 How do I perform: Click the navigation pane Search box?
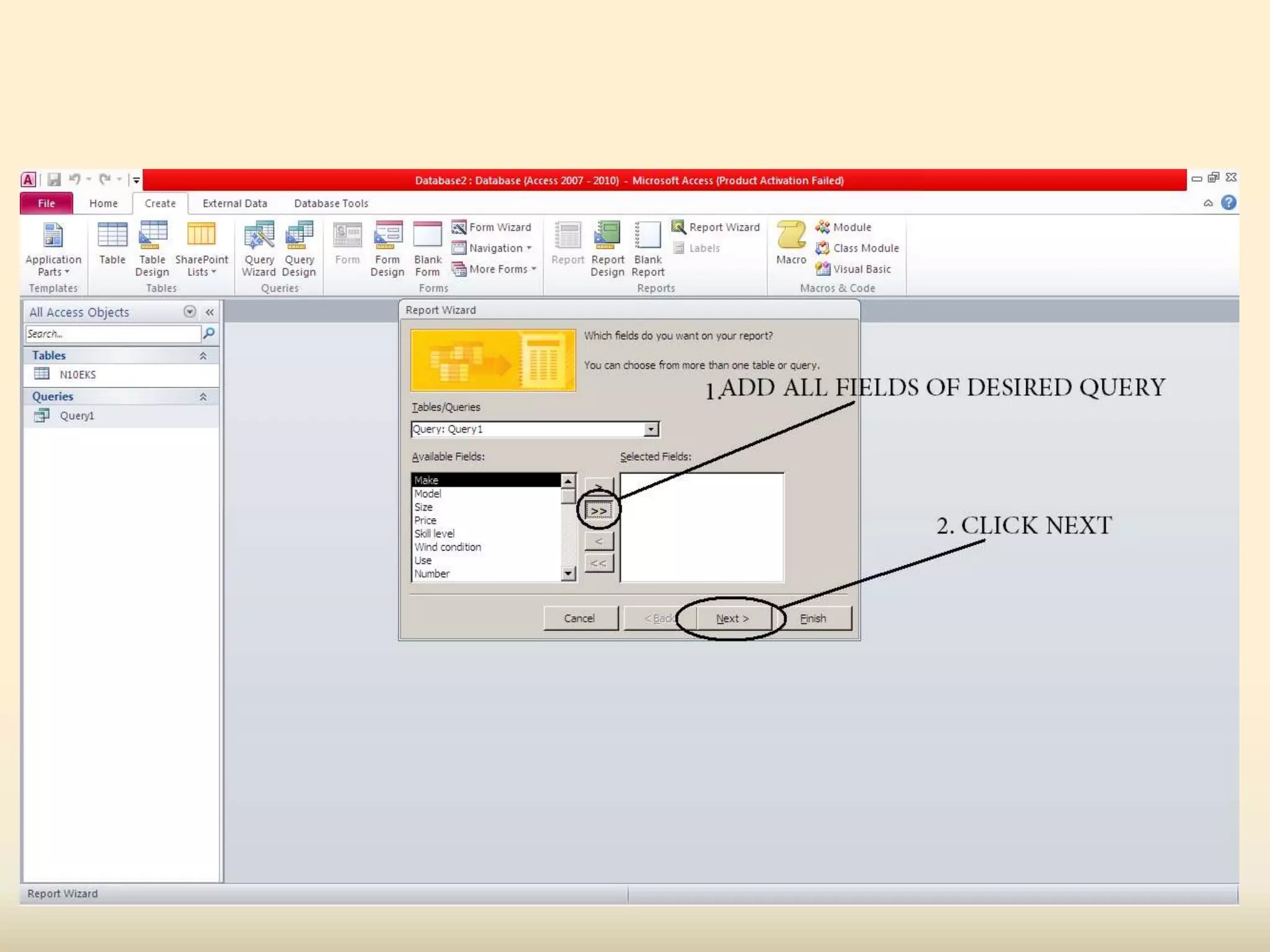point(113,334)
